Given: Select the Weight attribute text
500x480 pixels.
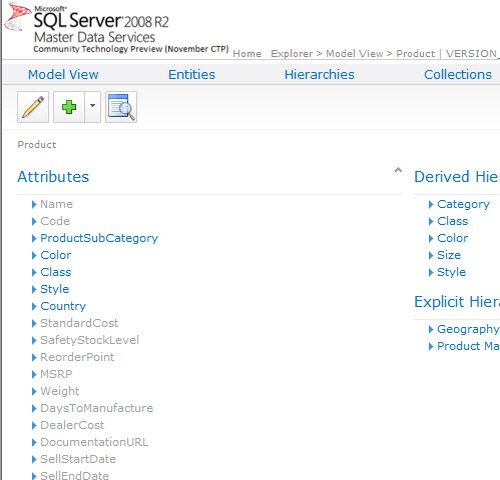Looking at the screenshot, I should 60,391.
